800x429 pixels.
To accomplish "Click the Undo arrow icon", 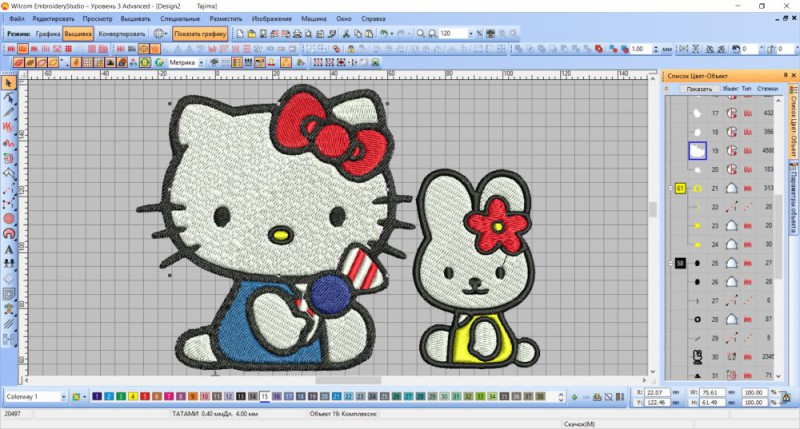I will click(x=383, y=34).
